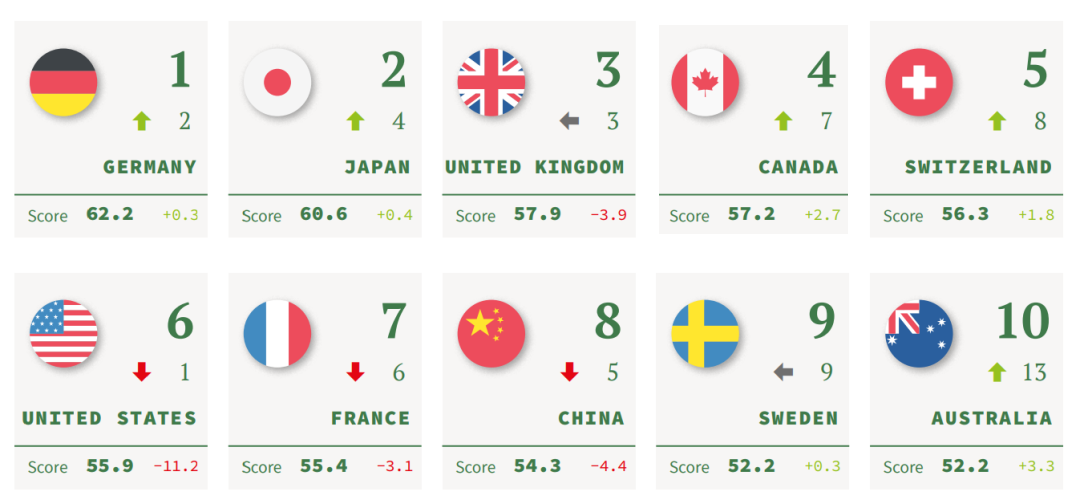Click the United States flag icon
The image size is (1080, 504).
coord(63,333)
